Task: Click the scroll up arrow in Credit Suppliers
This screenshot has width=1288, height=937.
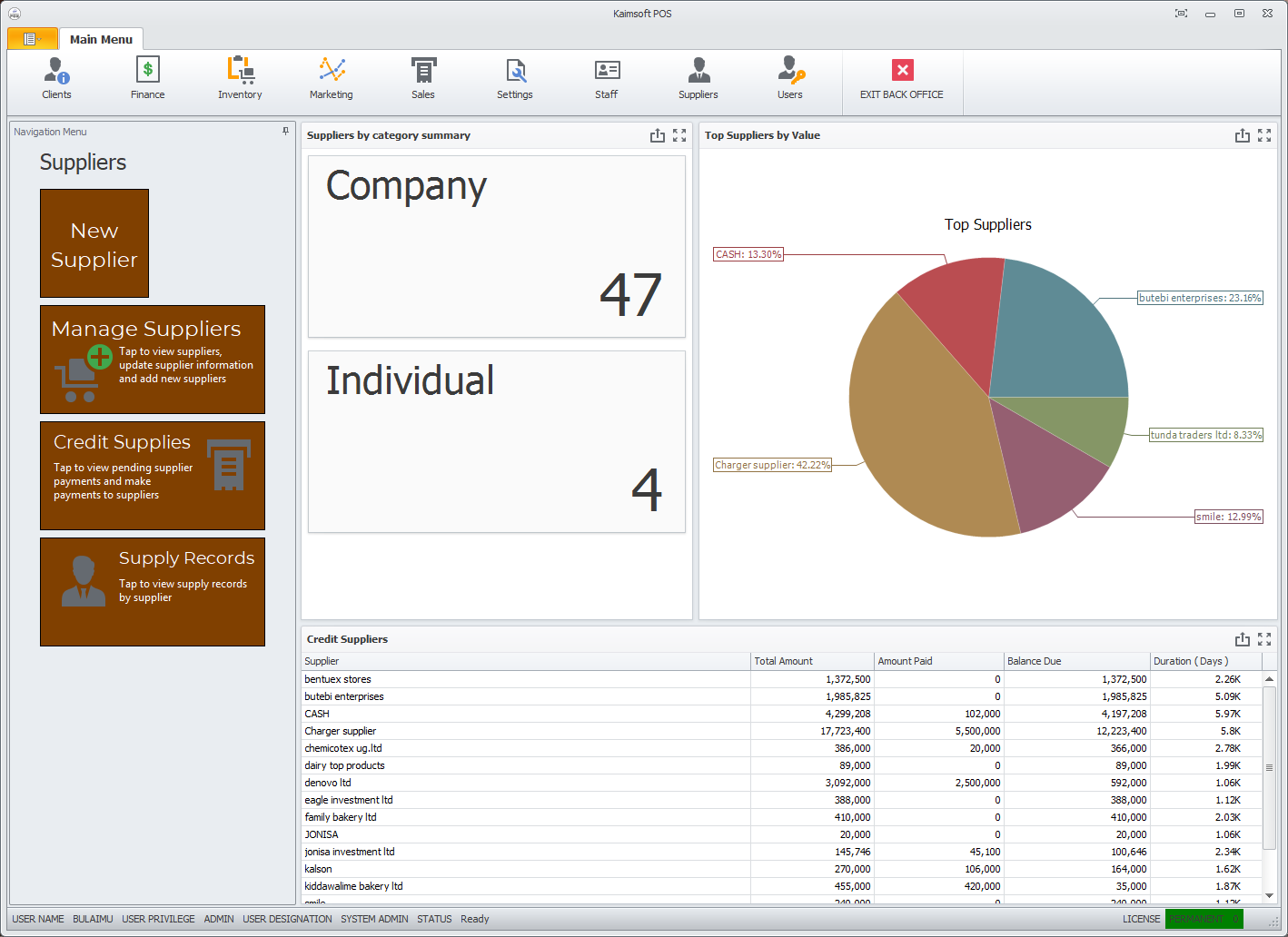Action: pos(1269,679)
